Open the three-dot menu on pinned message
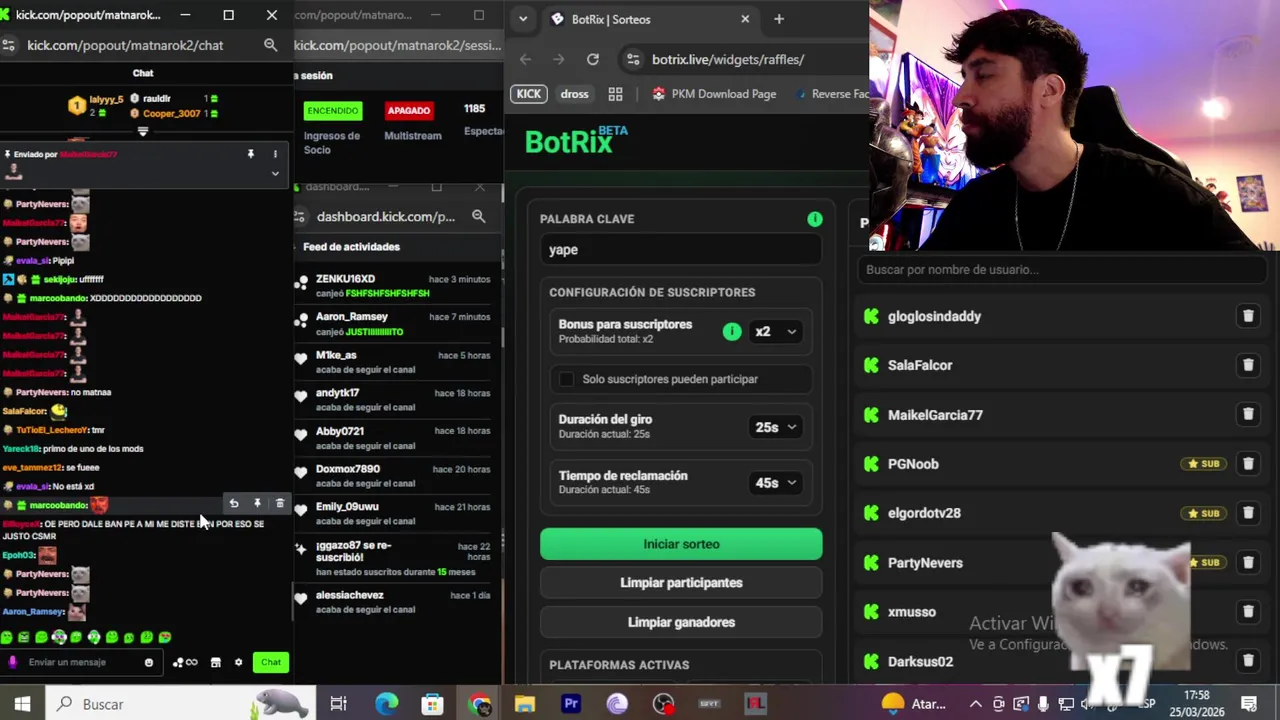This screenshot has height=720, width=1280. tap(275, 154)
